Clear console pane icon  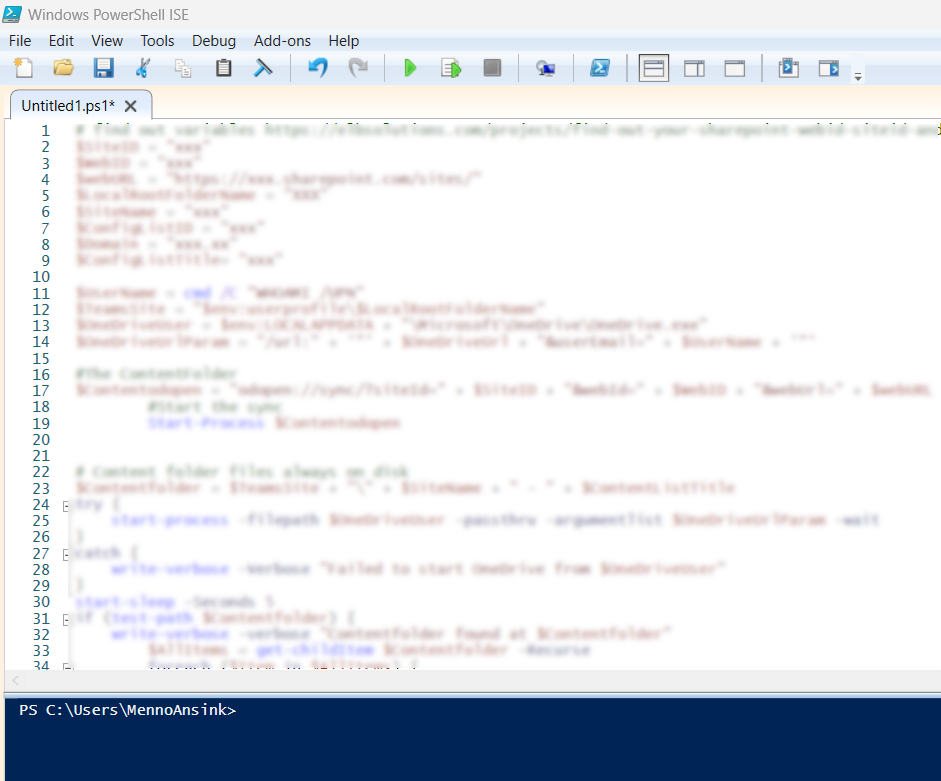tap(263, 68)
